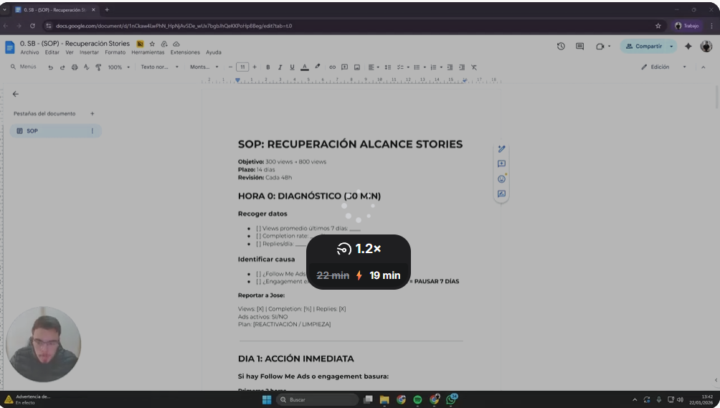
Task: Open the Google Docs home icon
Action: (10, 47)
